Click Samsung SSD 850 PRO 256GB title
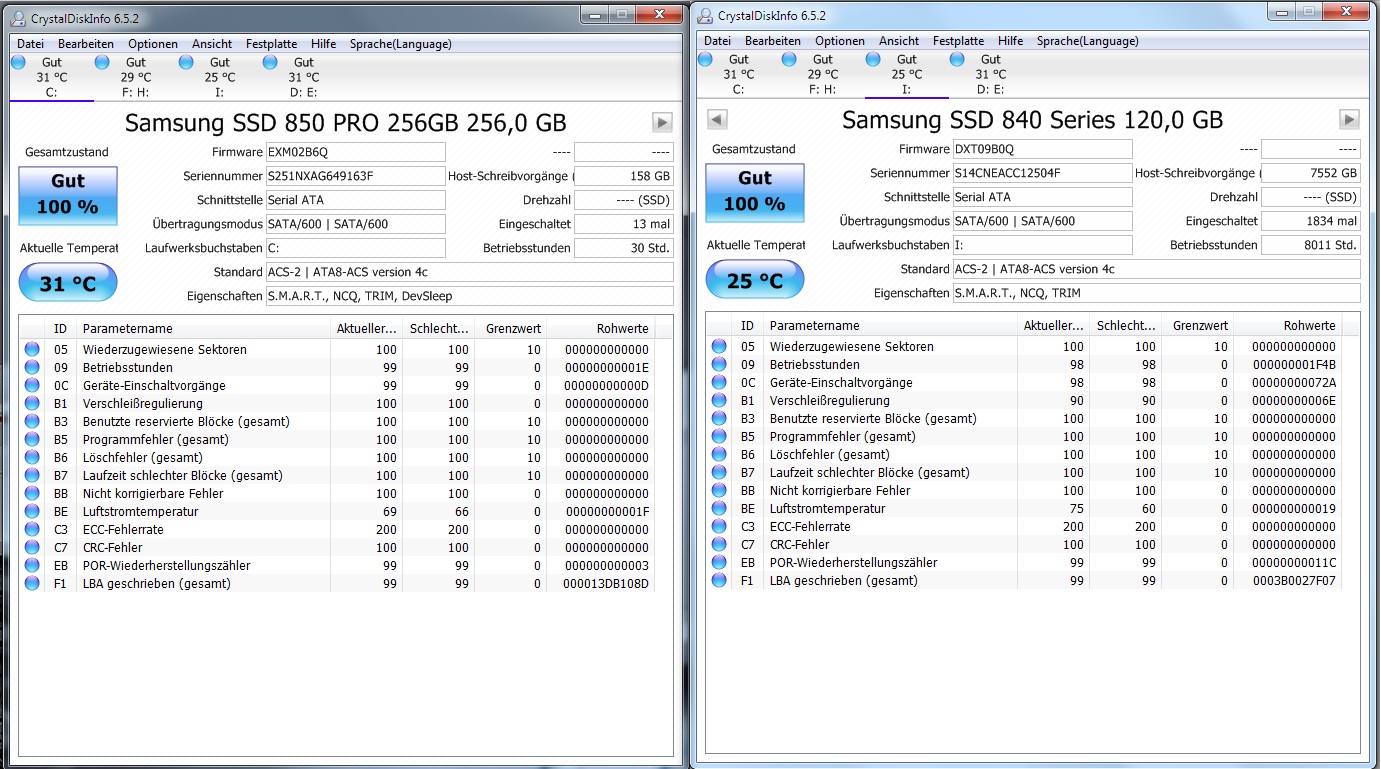This screenshot has height=769, width=1381. pyautogui.click(x=346, y=123)
